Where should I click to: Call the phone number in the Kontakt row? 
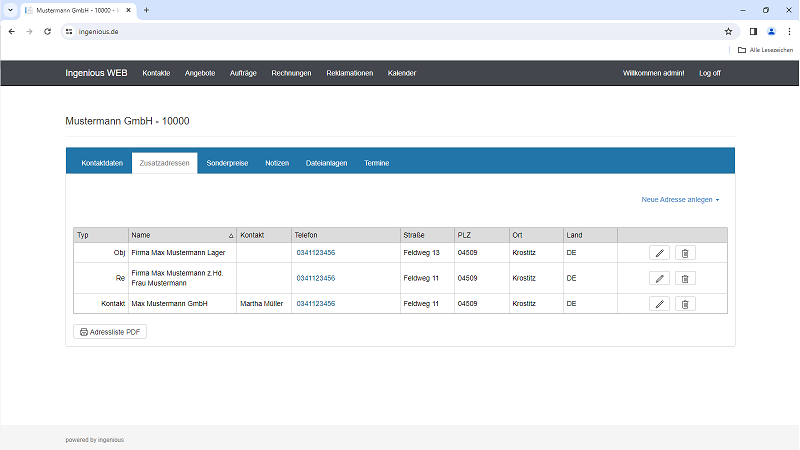point(316,304)
